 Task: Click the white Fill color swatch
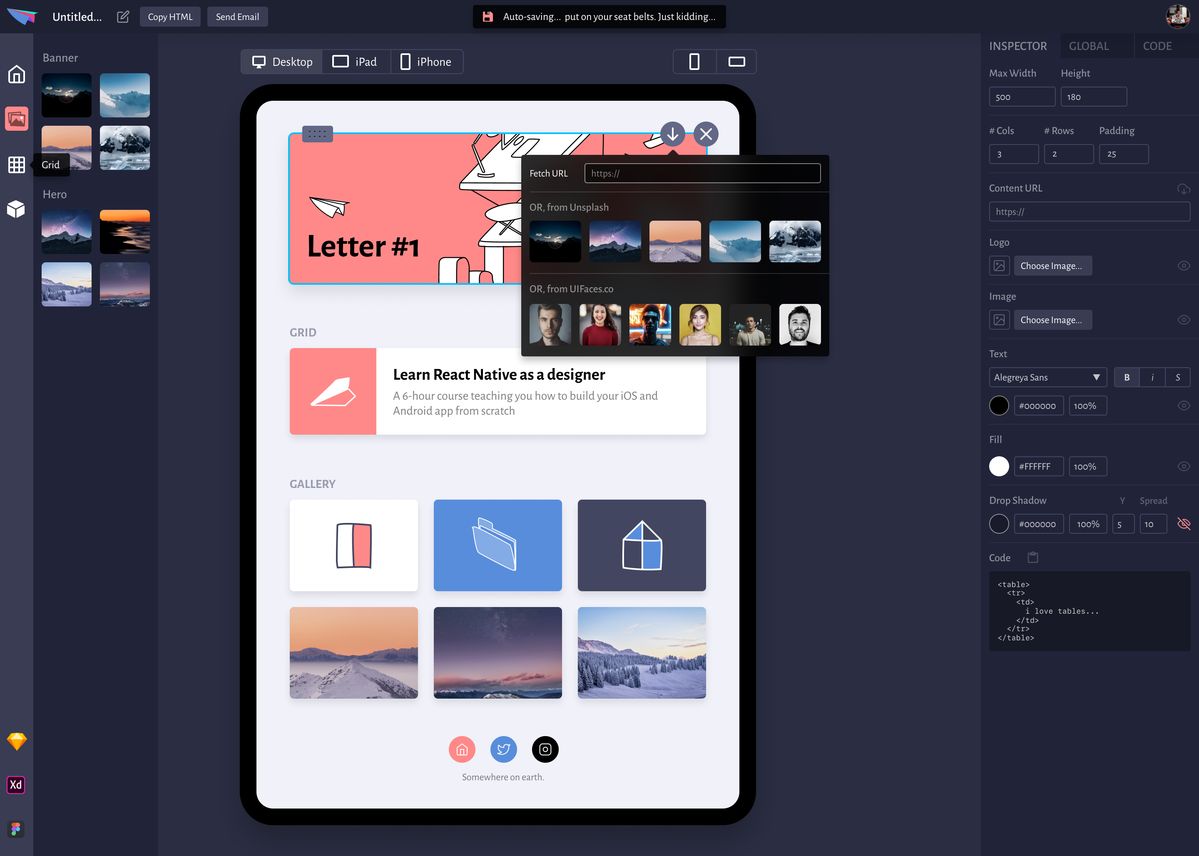pyautogui.click(x=999, y=466)
